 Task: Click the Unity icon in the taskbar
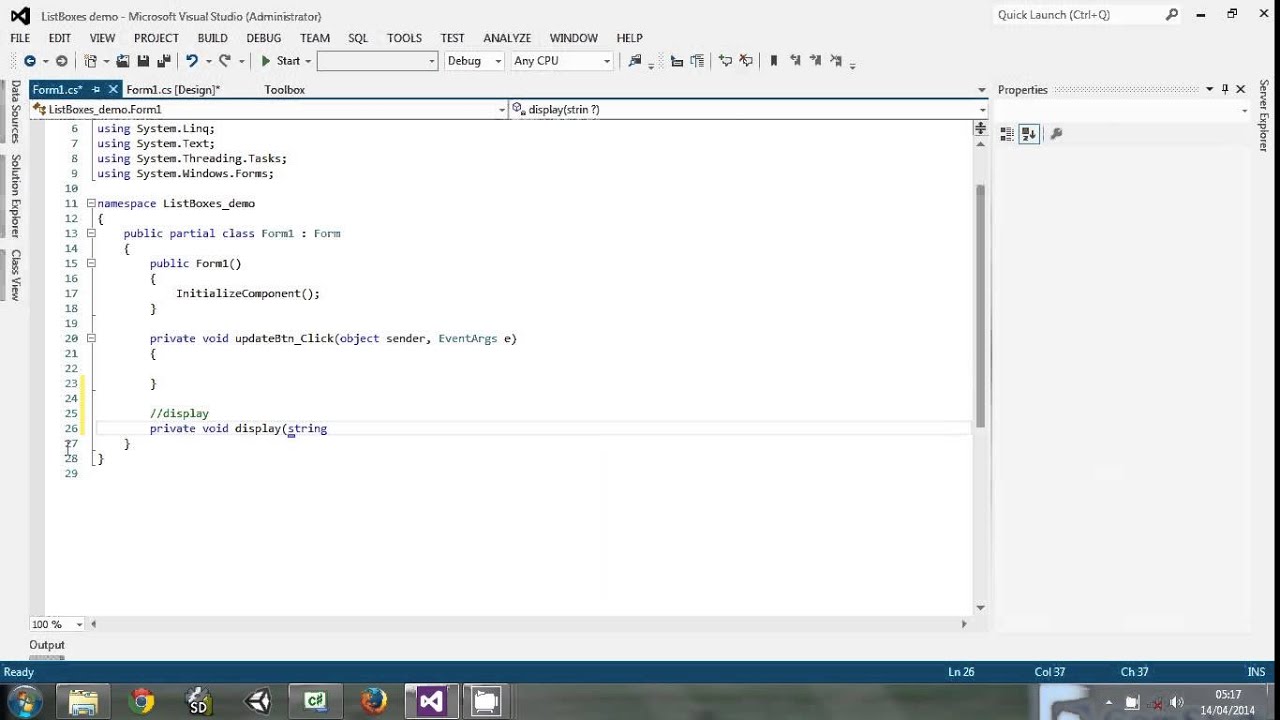point(258,702)
